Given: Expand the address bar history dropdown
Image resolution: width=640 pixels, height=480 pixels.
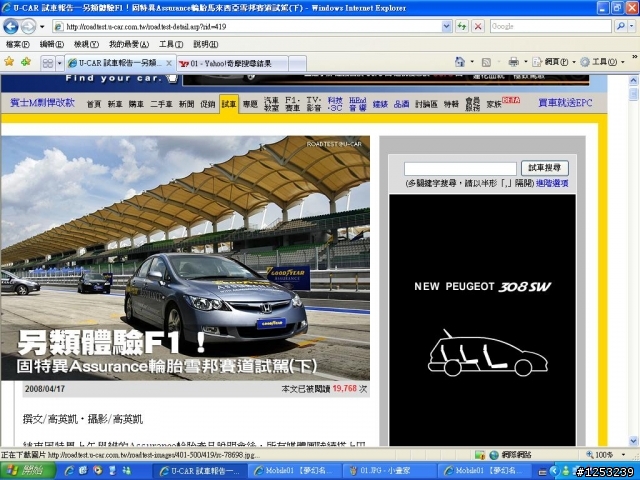Looking at the screenshot, I should pos(447,27).
